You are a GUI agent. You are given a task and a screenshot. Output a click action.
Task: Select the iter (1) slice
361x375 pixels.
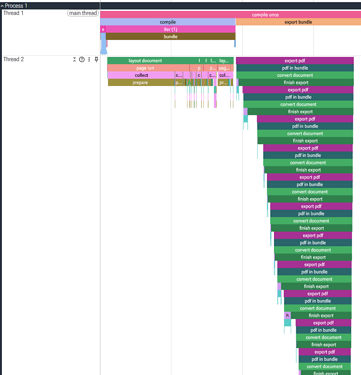point(170,29)
